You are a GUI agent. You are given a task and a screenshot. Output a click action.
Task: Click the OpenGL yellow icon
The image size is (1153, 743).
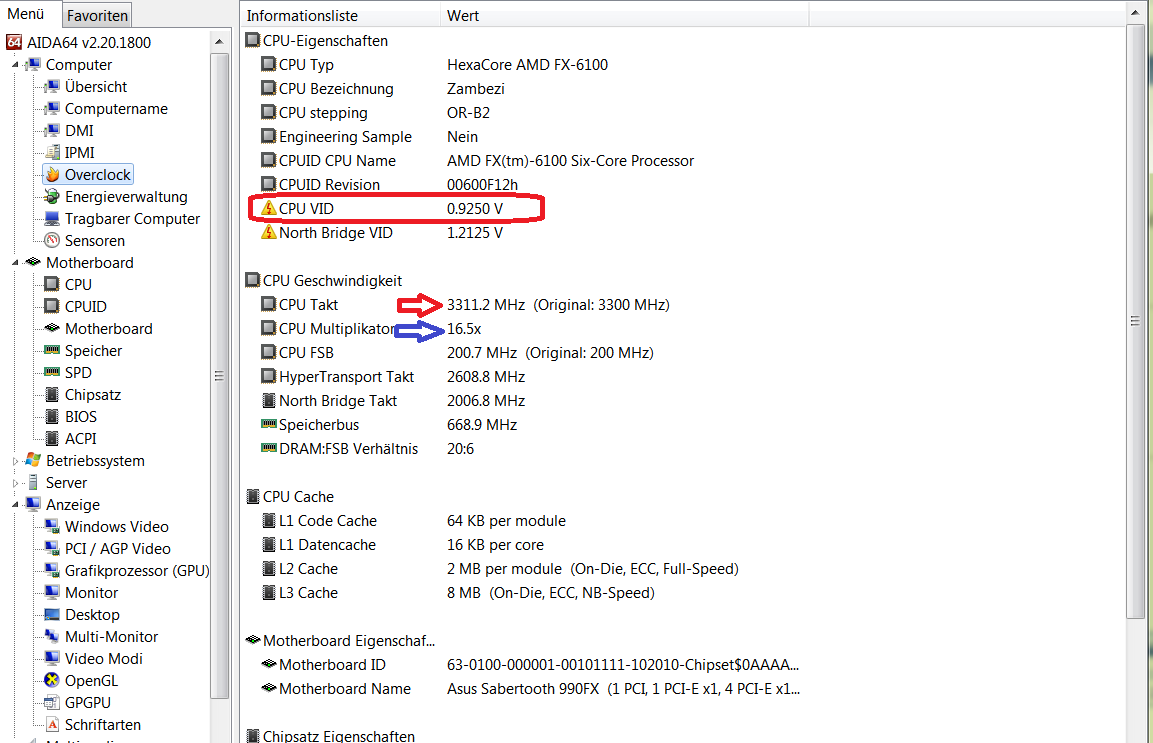pos(52,680)
